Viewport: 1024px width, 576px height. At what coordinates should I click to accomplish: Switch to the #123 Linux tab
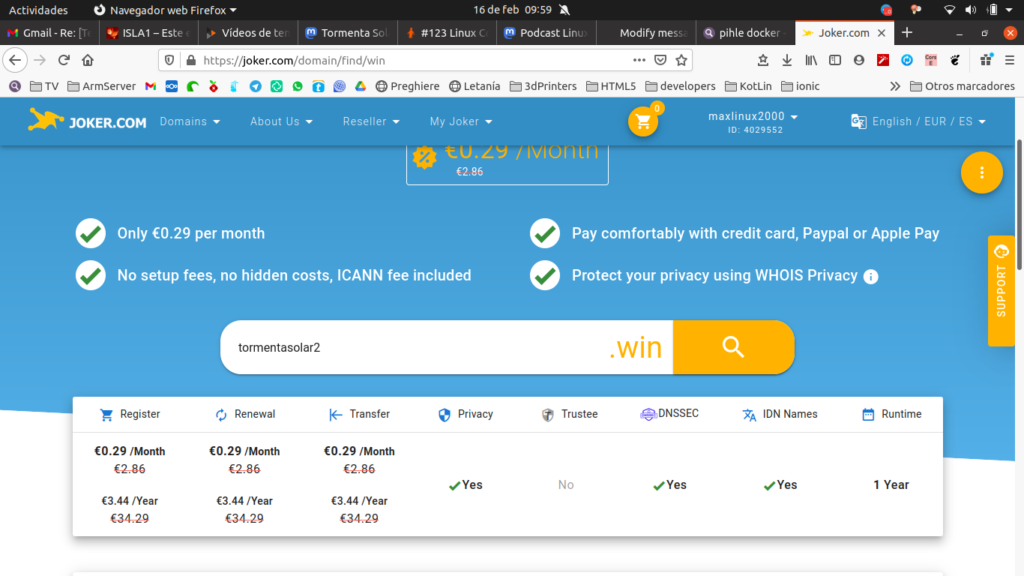tap(446, 33)
